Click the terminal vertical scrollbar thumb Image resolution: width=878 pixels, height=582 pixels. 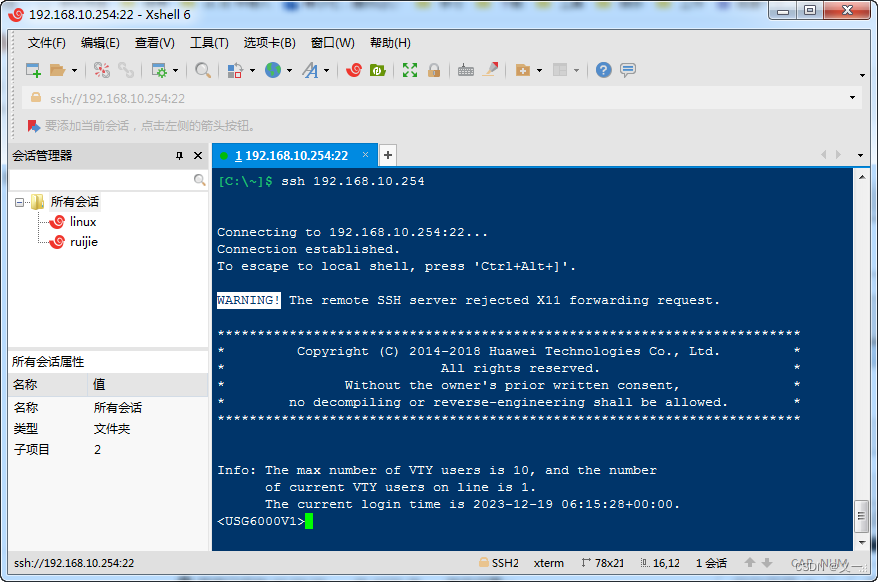pos(862,516)
